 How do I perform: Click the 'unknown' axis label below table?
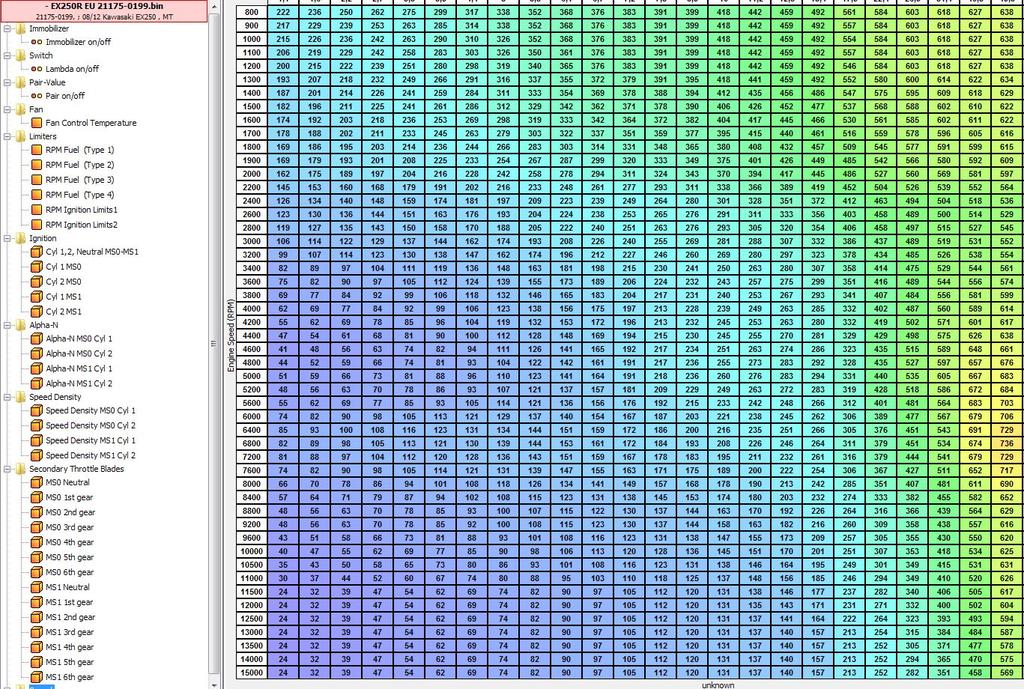718,685
